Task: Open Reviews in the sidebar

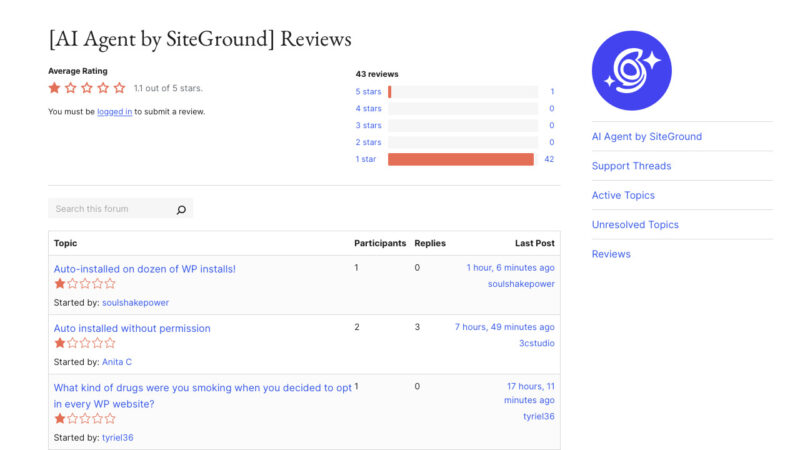Action: point(611,254)
